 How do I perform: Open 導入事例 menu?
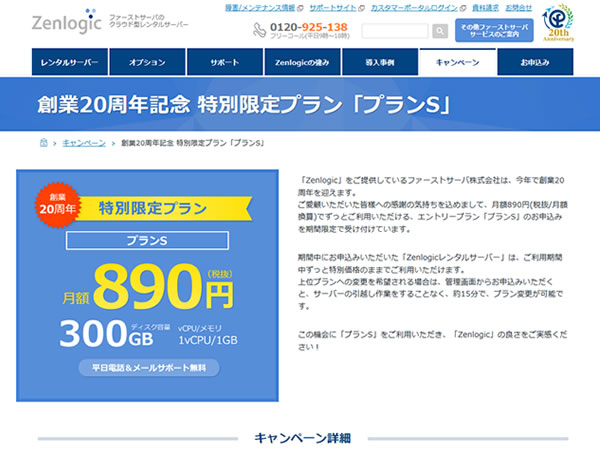tap(380, 62)
